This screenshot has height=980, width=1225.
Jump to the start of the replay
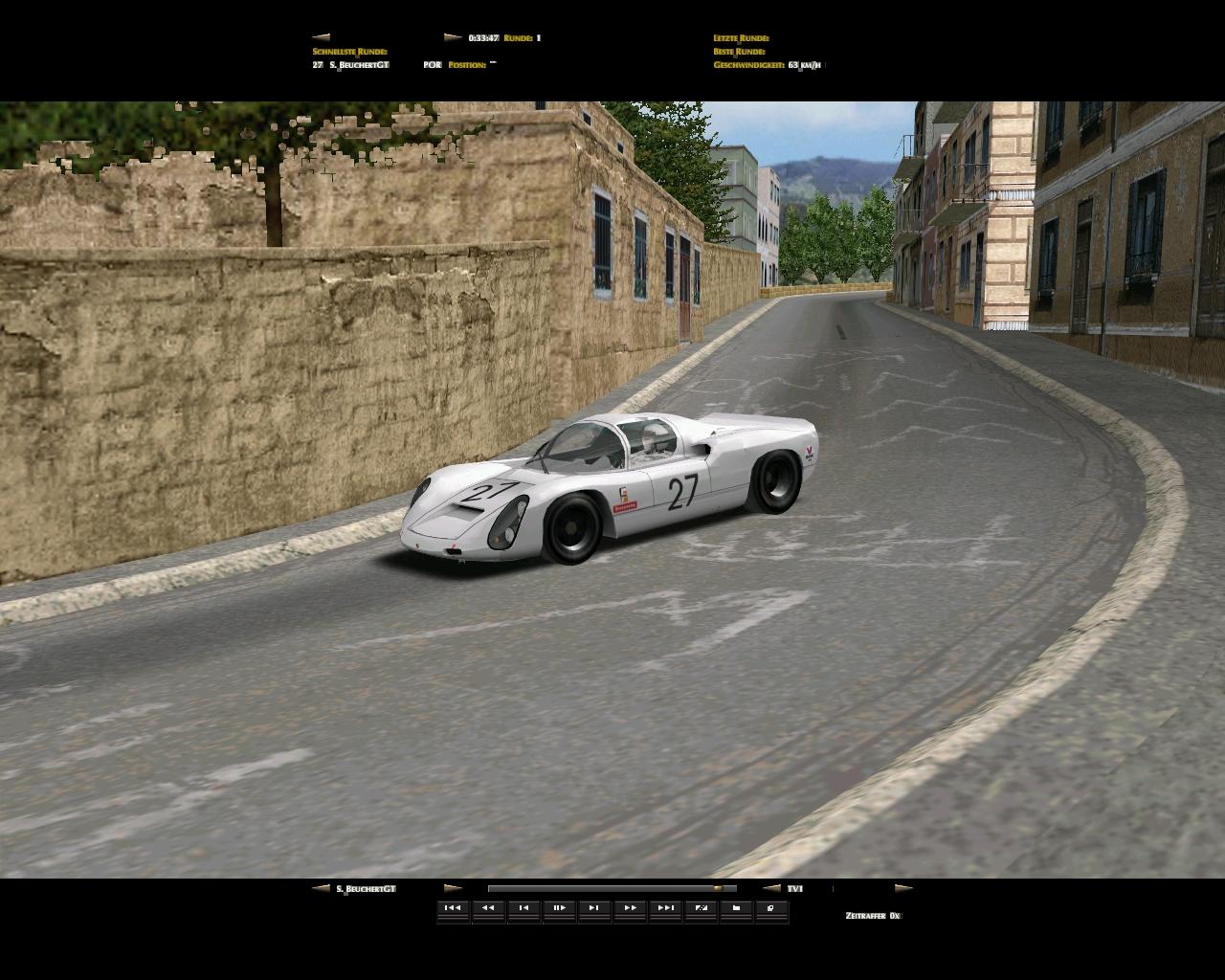coord(453,908)
